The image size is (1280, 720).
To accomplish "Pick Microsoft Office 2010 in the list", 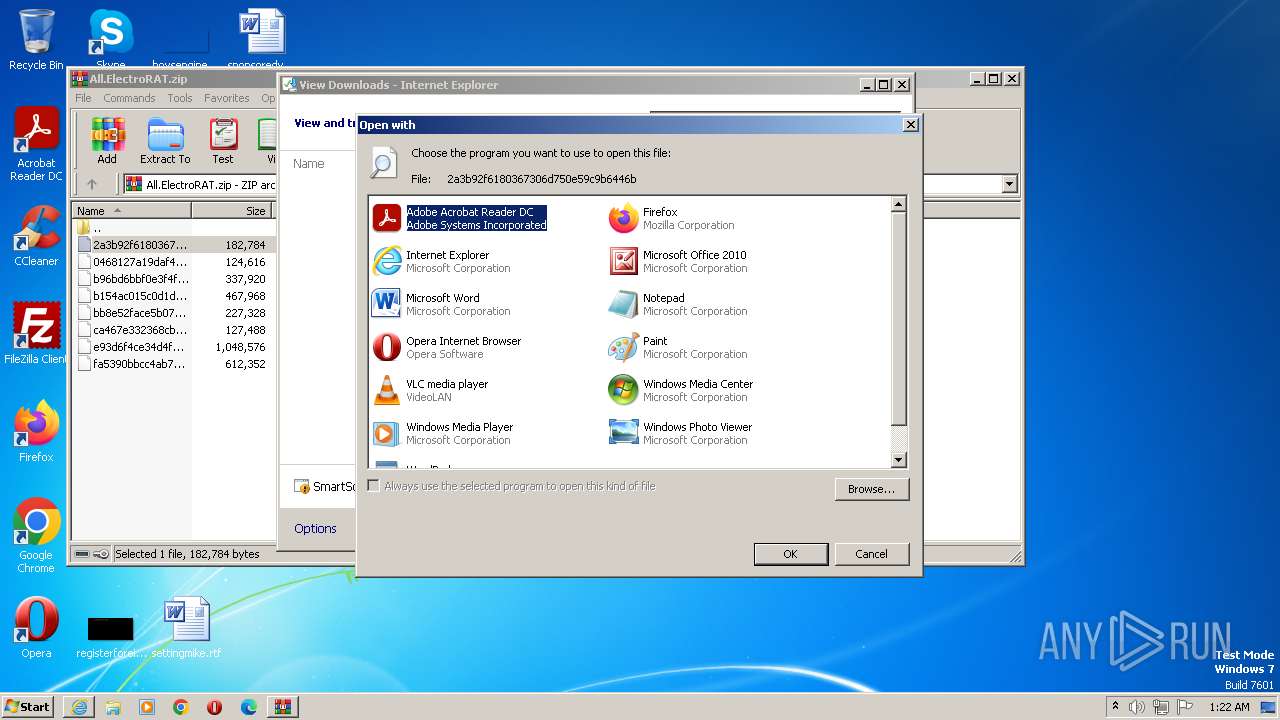I will tap(678, 261).
